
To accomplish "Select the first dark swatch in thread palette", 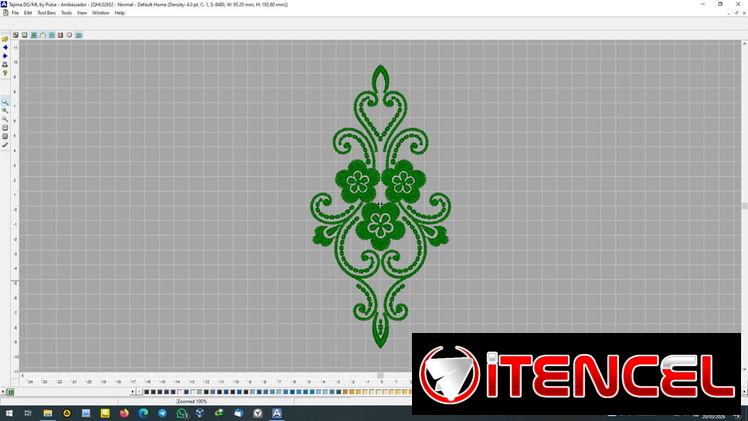I will pyautogui.click(x=146, y=392).
